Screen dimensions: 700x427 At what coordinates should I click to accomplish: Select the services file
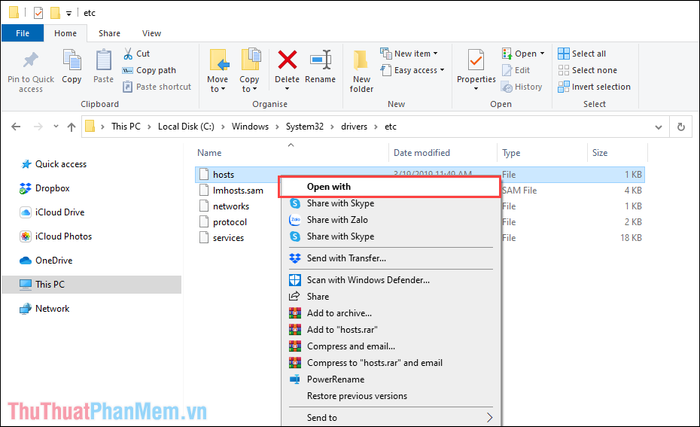click(x=228, y=238)
